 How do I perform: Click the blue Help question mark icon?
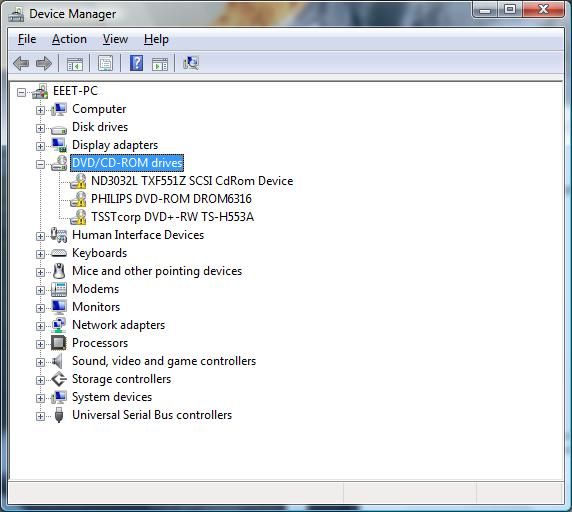[136, 63]
